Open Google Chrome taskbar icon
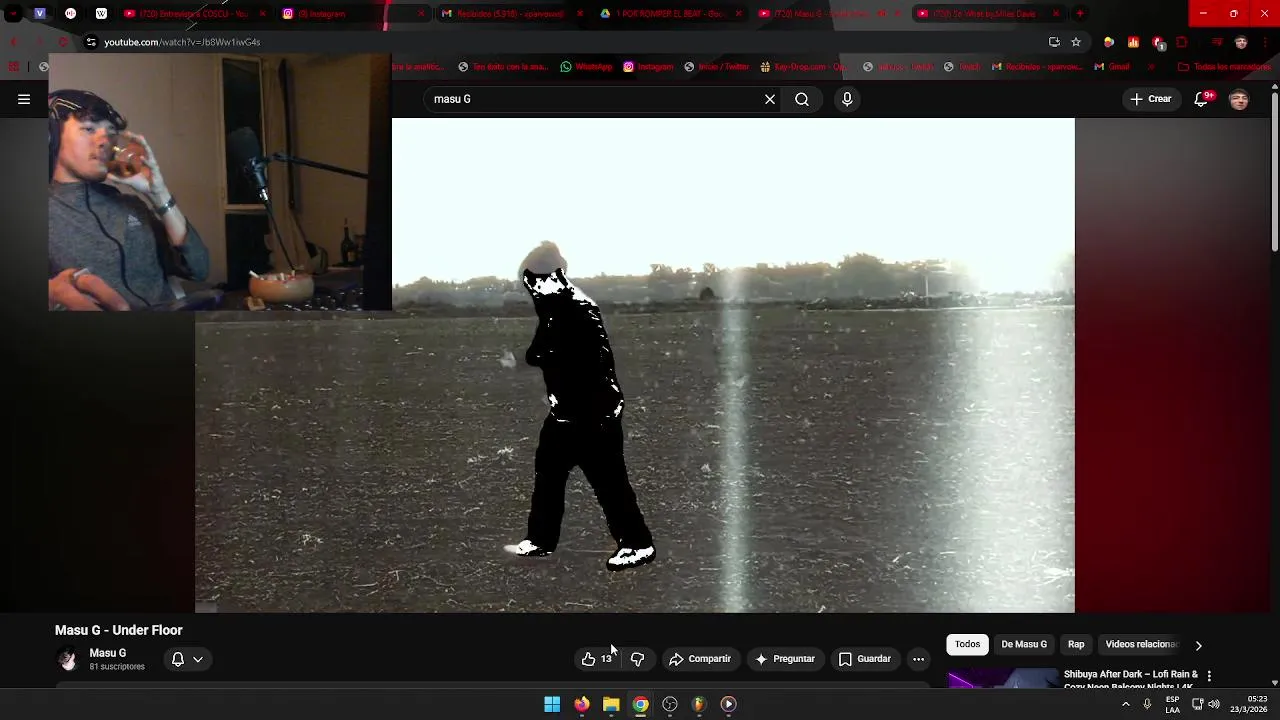Image resolution: width=1280 pixels, height=720 pixels. [640, 704]
